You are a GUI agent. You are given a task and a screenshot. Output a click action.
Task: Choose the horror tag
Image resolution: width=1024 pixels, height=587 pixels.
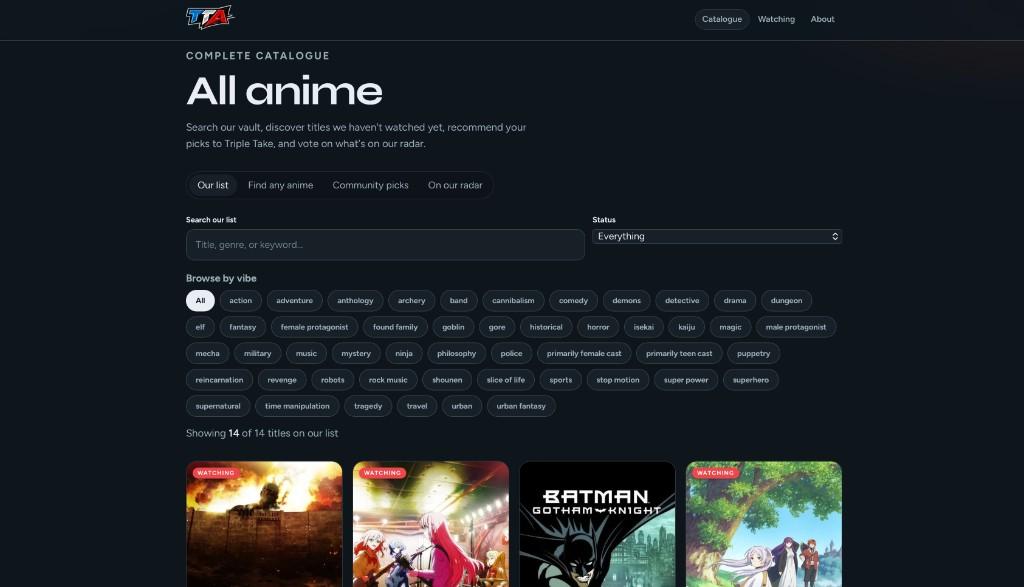[x=598, y=327]
